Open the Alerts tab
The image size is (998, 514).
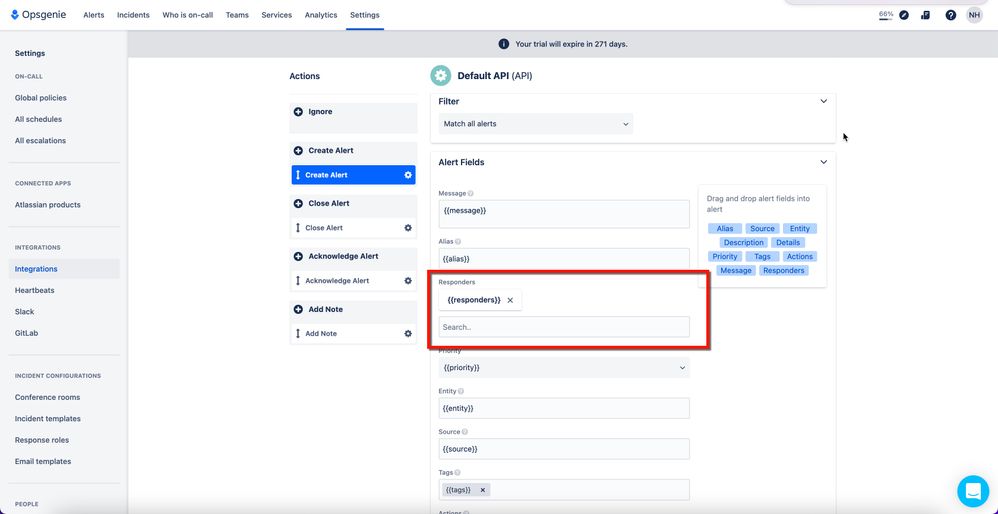point(94,15)
